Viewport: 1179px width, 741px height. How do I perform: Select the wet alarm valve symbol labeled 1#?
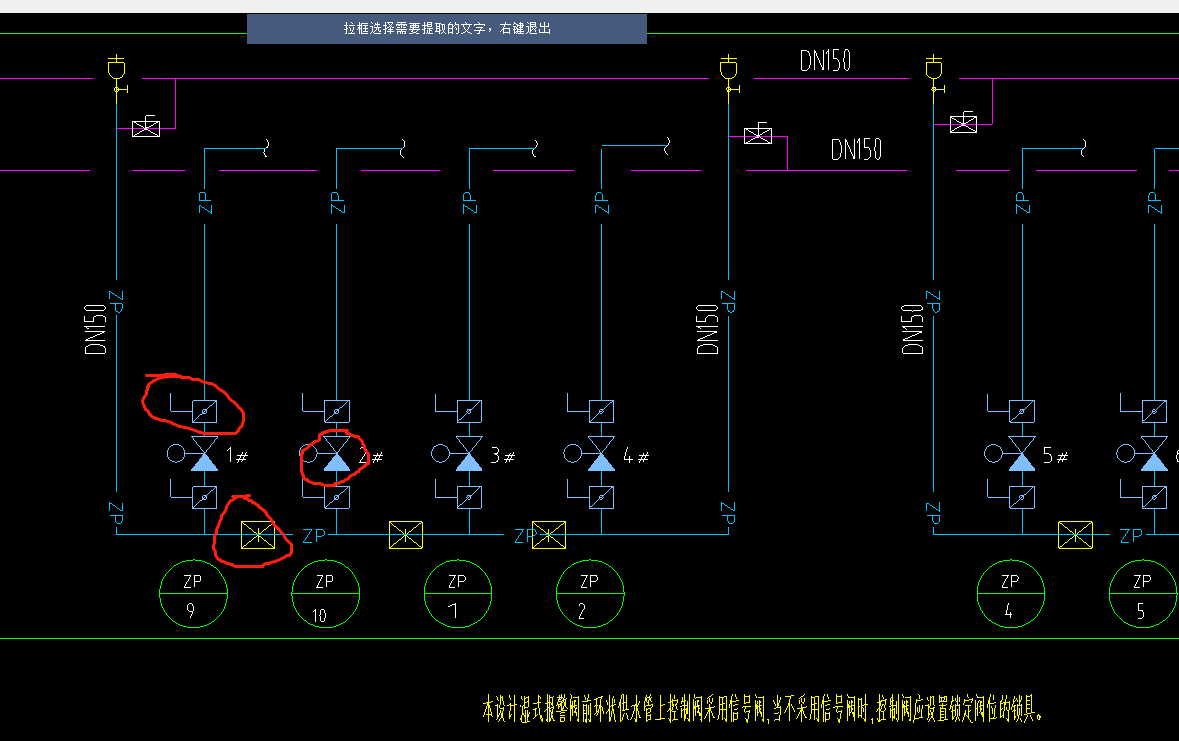[x=205, y=454]
